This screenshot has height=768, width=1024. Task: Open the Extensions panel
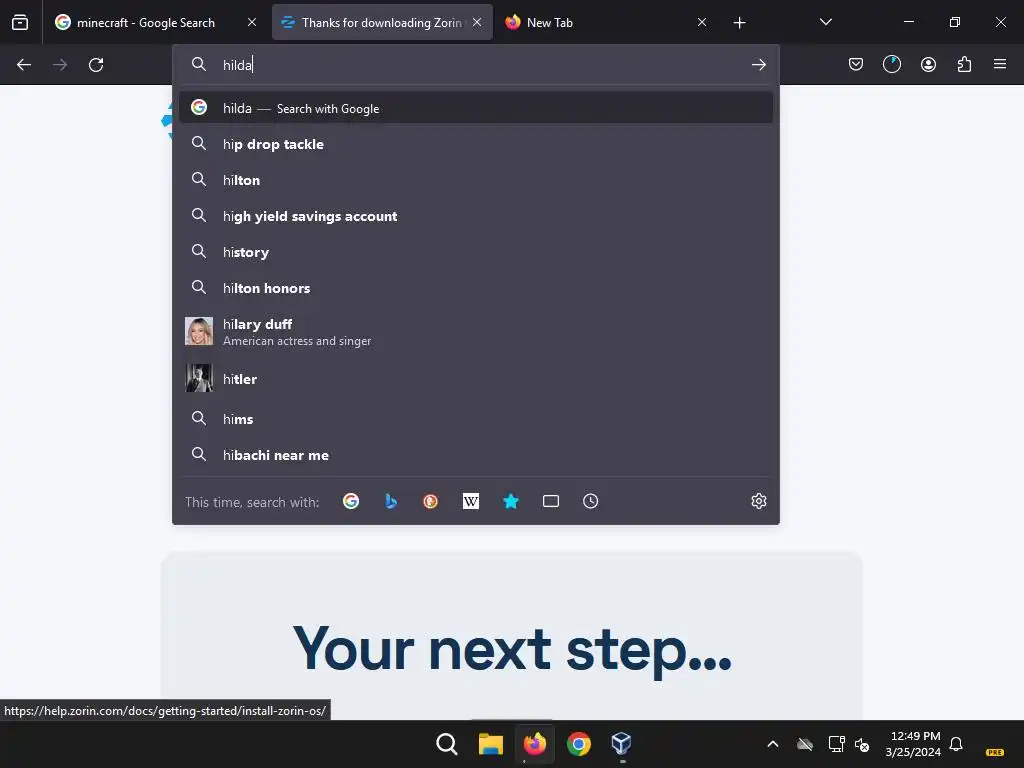(964, 64)
